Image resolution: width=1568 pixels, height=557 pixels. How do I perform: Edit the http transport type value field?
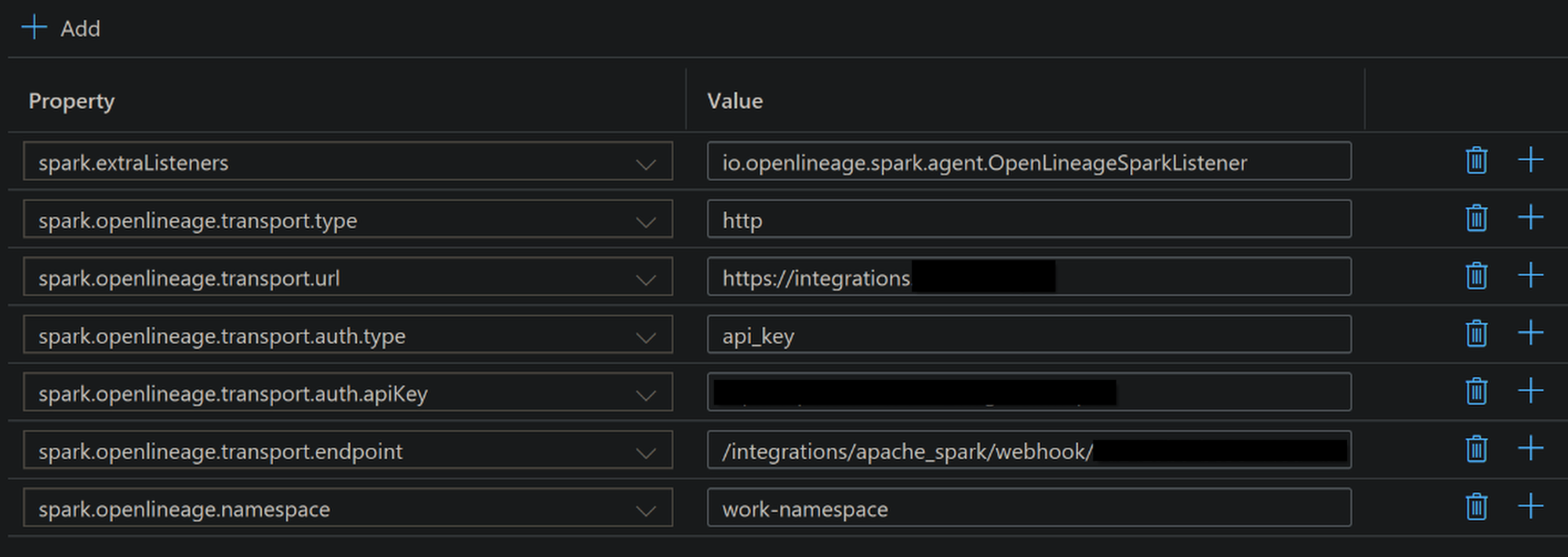click(x=1028, y=220)
